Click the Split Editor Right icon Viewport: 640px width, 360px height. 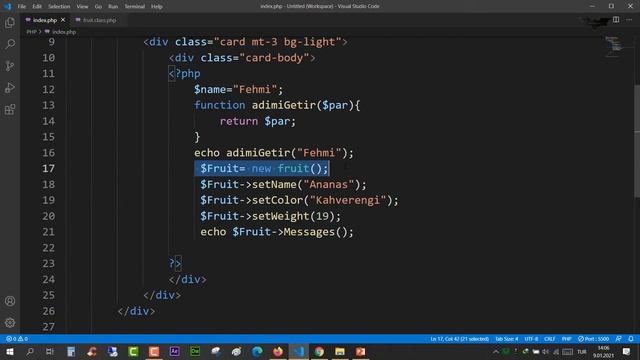coord(616,20)
